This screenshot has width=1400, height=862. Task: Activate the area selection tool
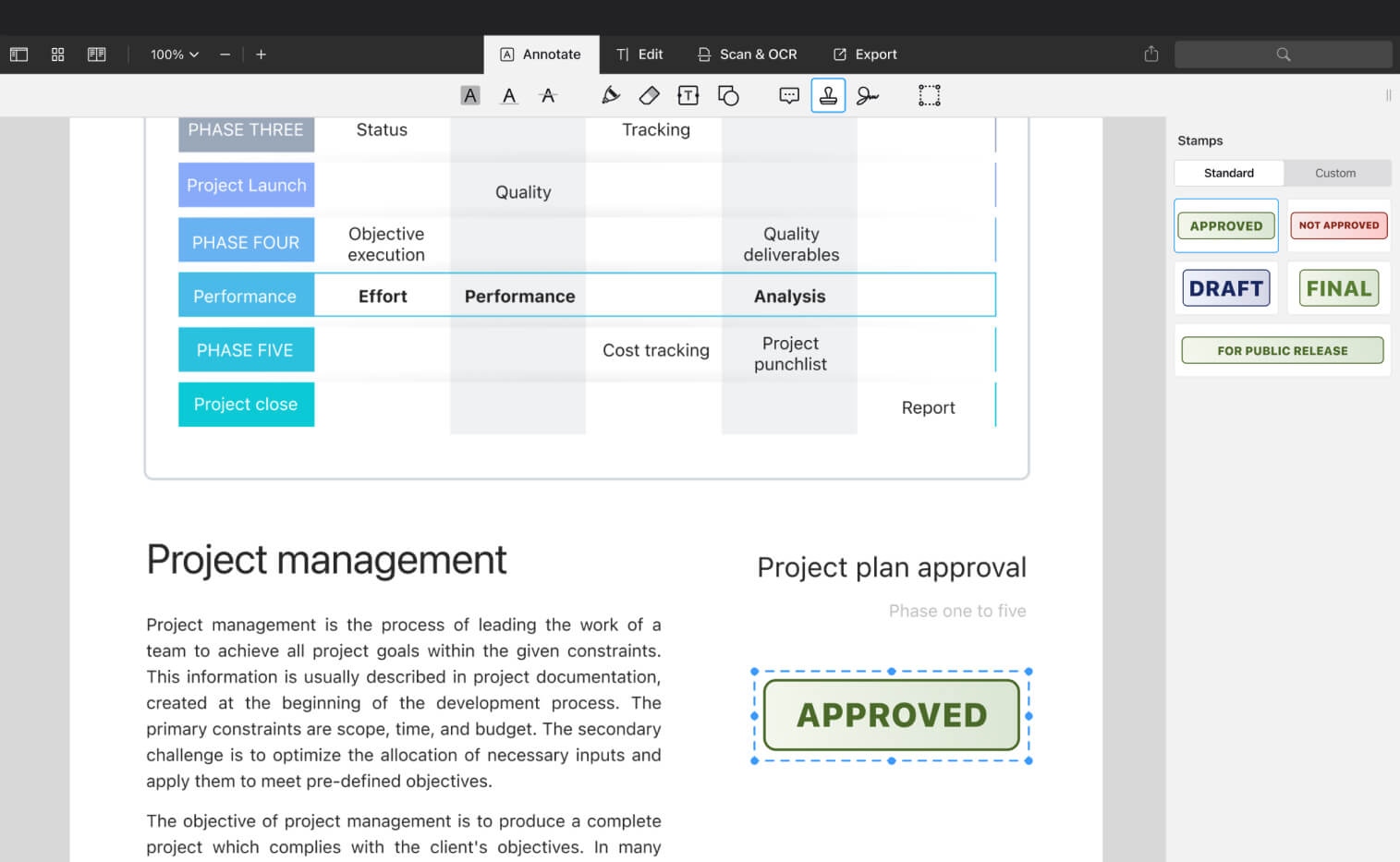coord(929,95)
